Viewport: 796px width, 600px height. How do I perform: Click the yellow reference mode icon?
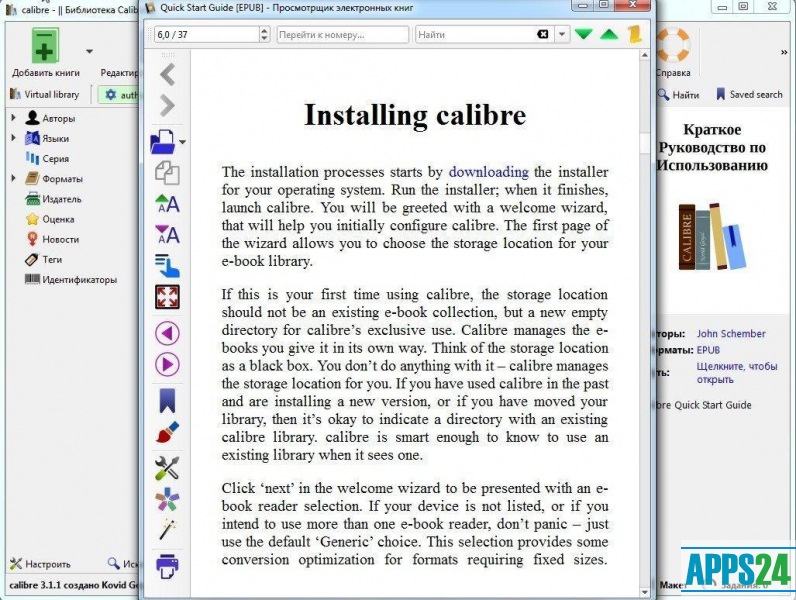pyautogui.click(x=635, y=34)
